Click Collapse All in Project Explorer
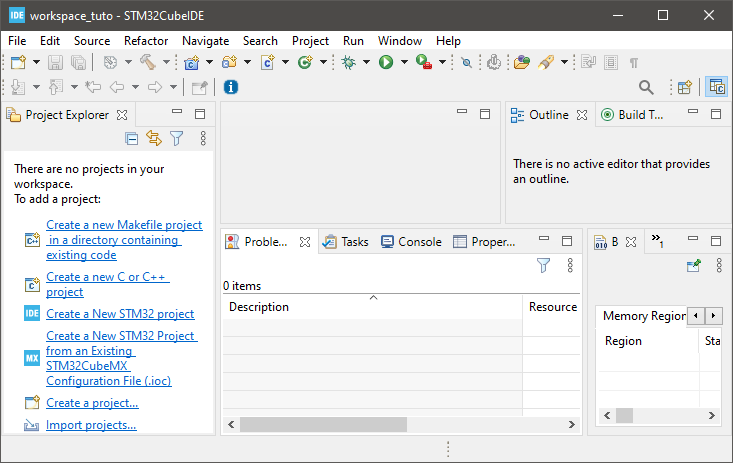This screenshot has height=463, width=733. (x=131, y=138)
